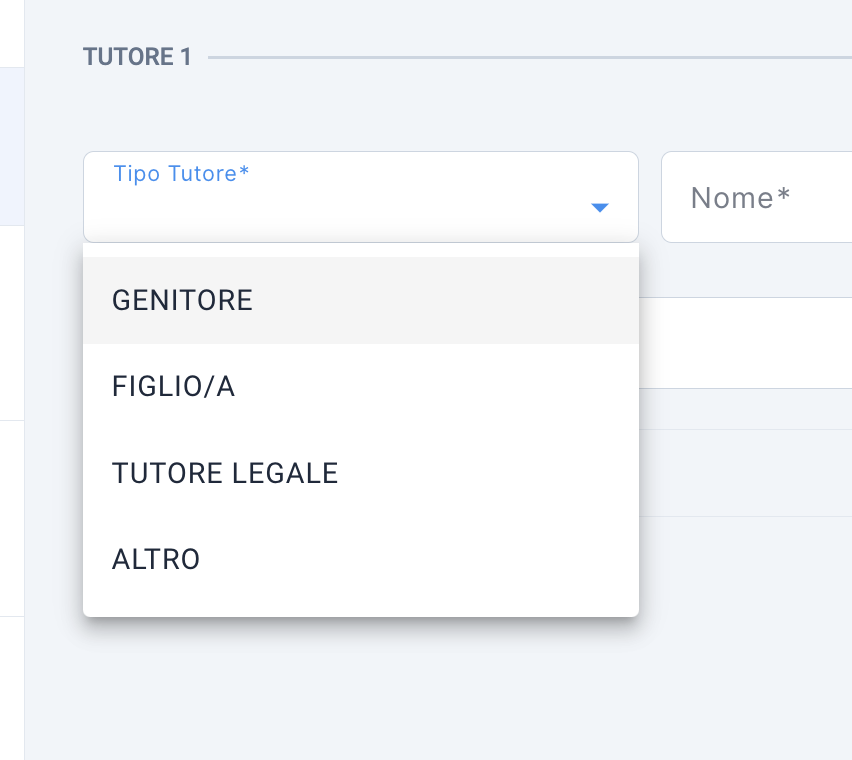Click the blank padding under the ALTRO option
The height and width of the screenshot is (760, 852).
pyautogui.click(x=360, y=610)
